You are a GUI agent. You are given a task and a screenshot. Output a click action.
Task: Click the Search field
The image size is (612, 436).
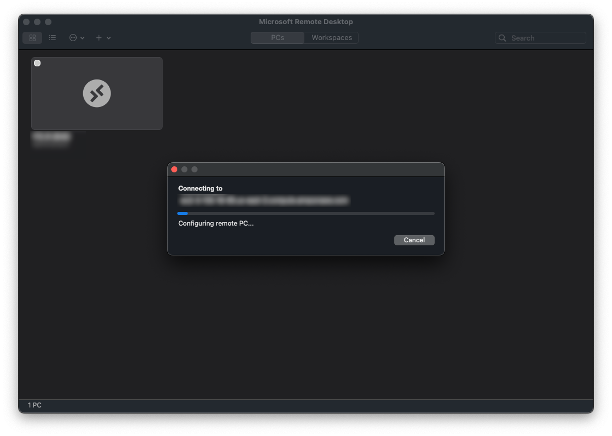click(541, 38)
